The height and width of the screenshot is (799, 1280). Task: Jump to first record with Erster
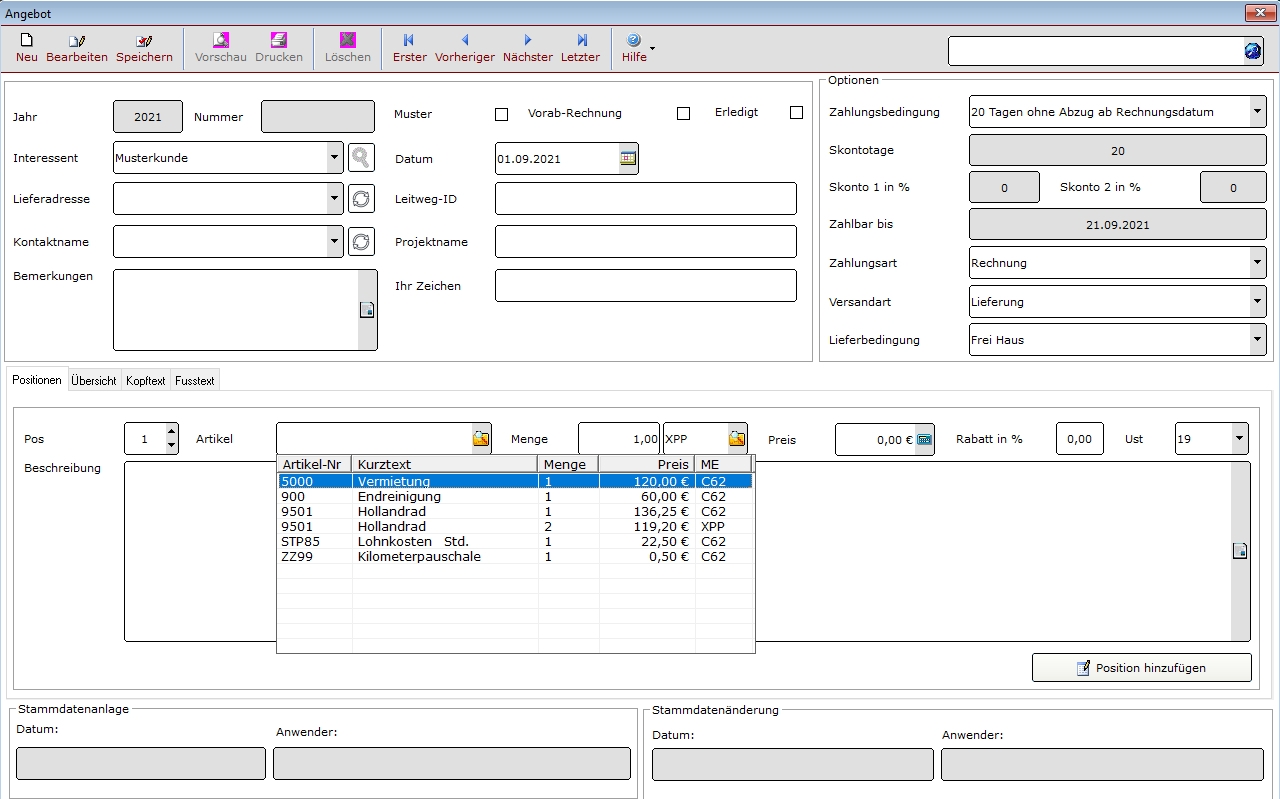[409, 47]
